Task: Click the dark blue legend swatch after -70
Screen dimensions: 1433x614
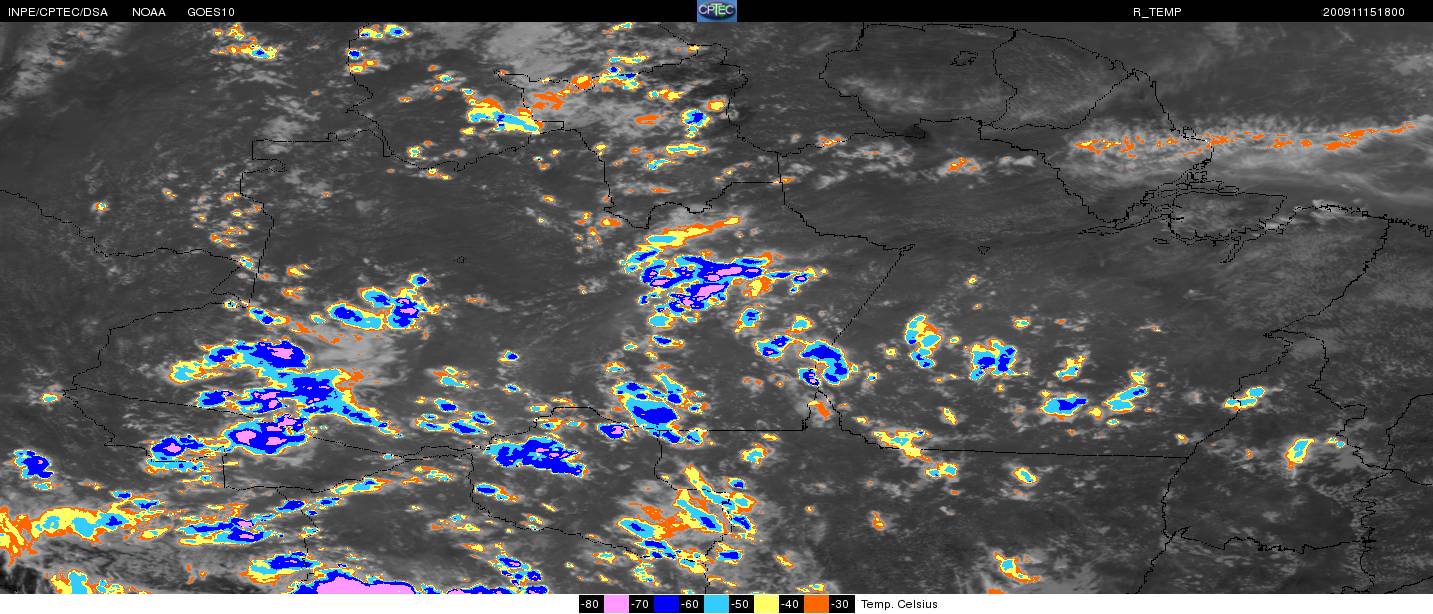Action: 666,604
